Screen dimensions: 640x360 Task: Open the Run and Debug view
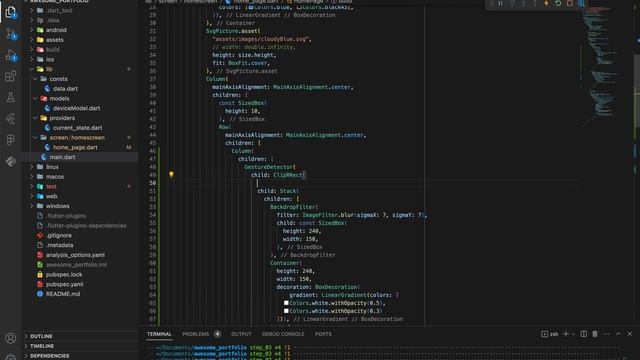(11, 55)
